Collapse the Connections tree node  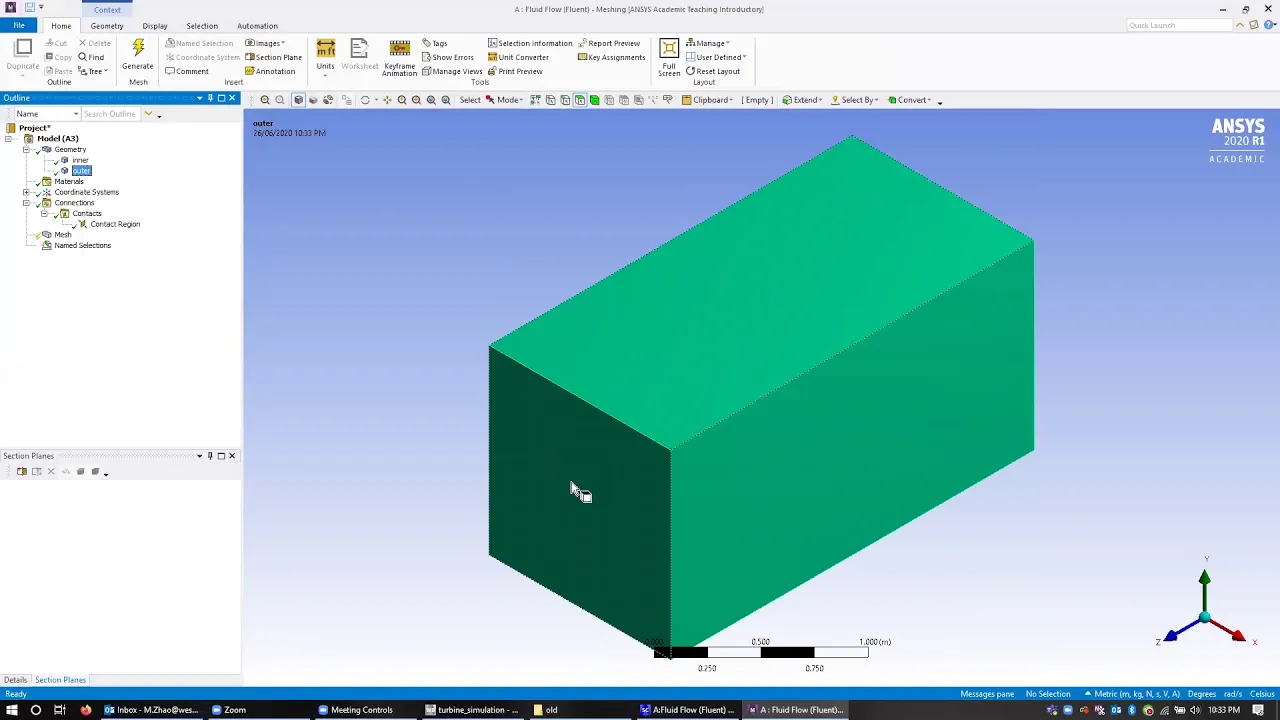pyautogui.click(x=27, y=203)
